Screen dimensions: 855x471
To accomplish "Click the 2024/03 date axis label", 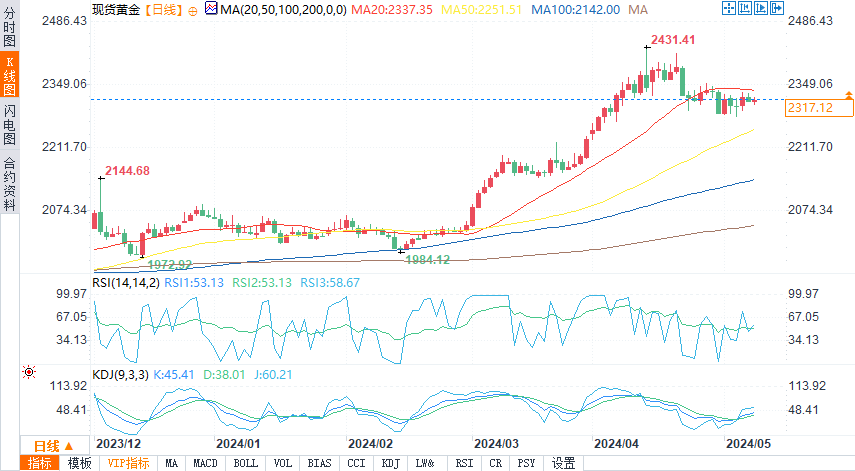I will [x=496, y=444].
